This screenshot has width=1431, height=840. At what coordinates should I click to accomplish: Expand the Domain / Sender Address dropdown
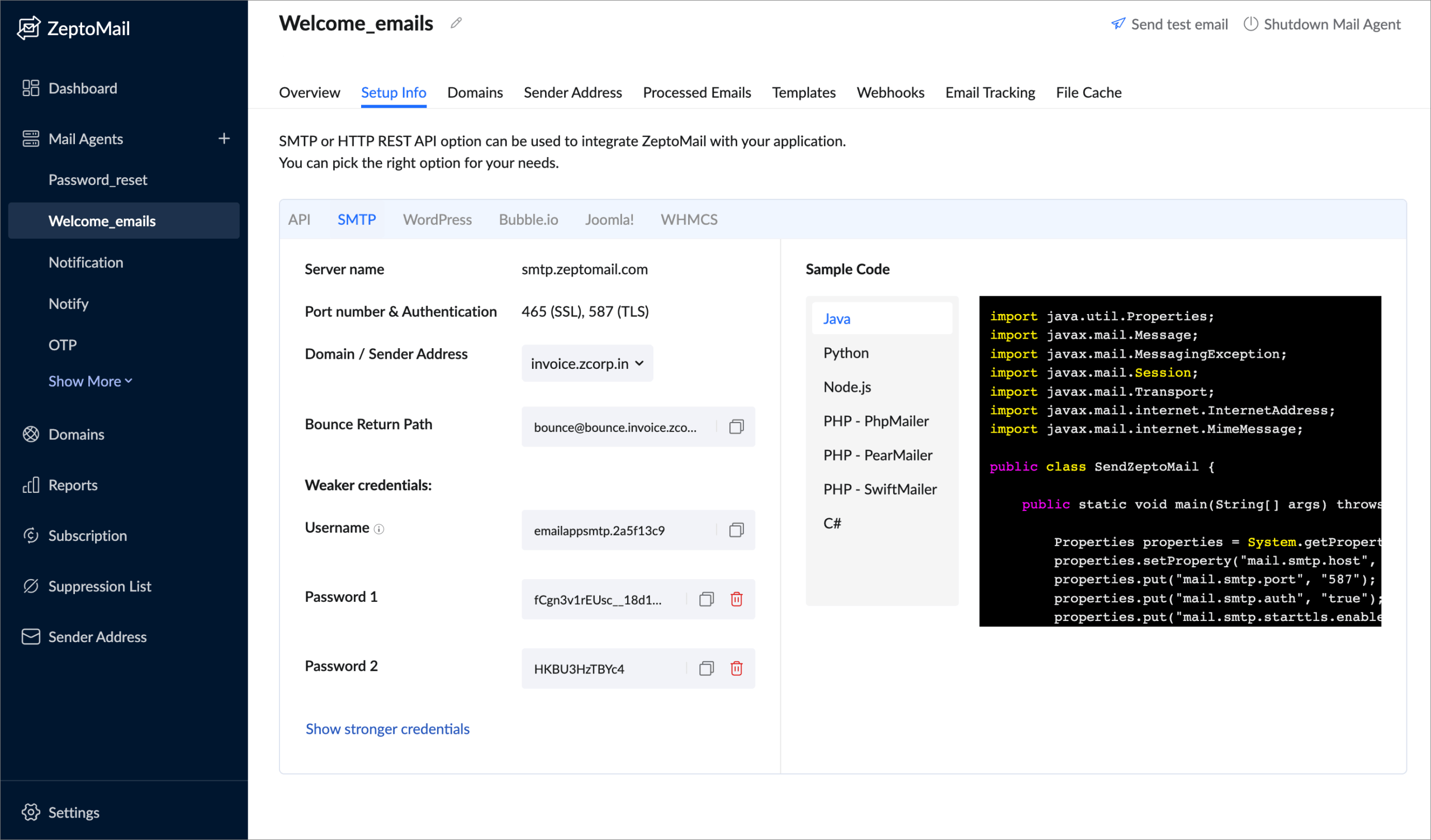[x=586, y=363]
